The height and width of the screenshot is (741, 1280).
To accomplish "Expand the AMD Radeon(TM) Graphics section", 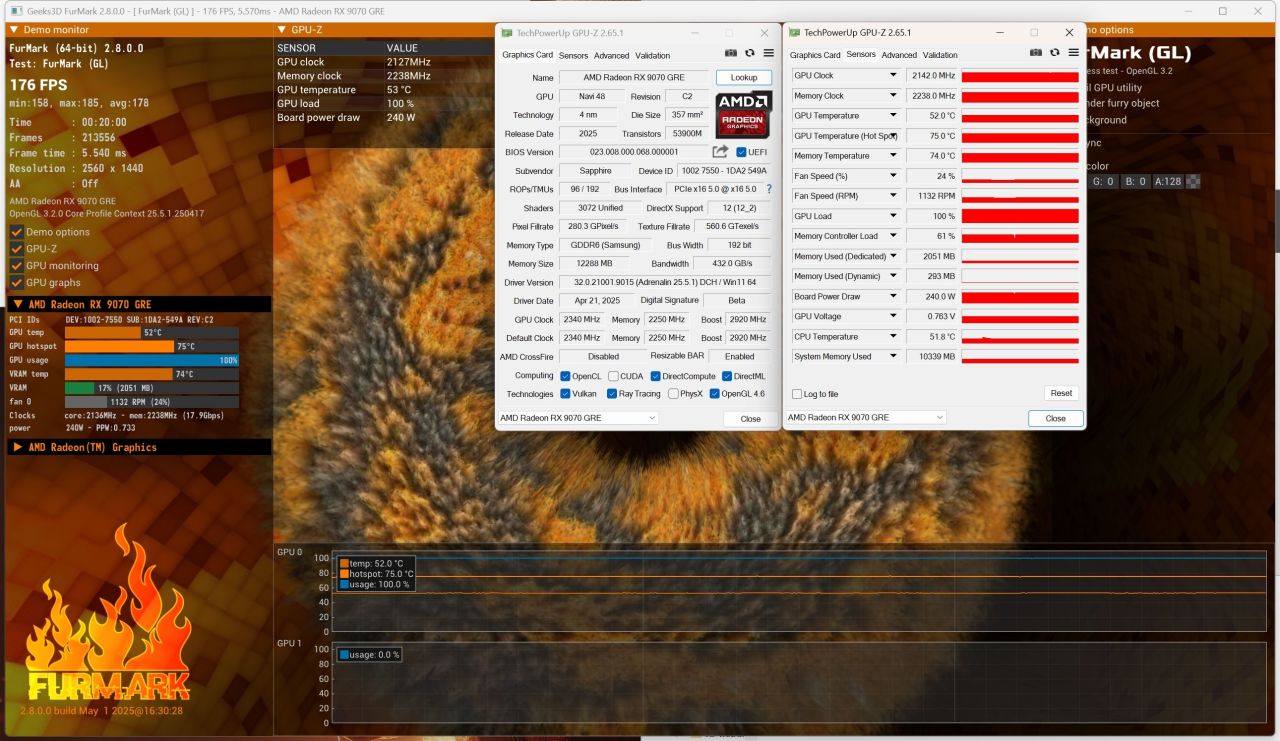I will [17, 447].
